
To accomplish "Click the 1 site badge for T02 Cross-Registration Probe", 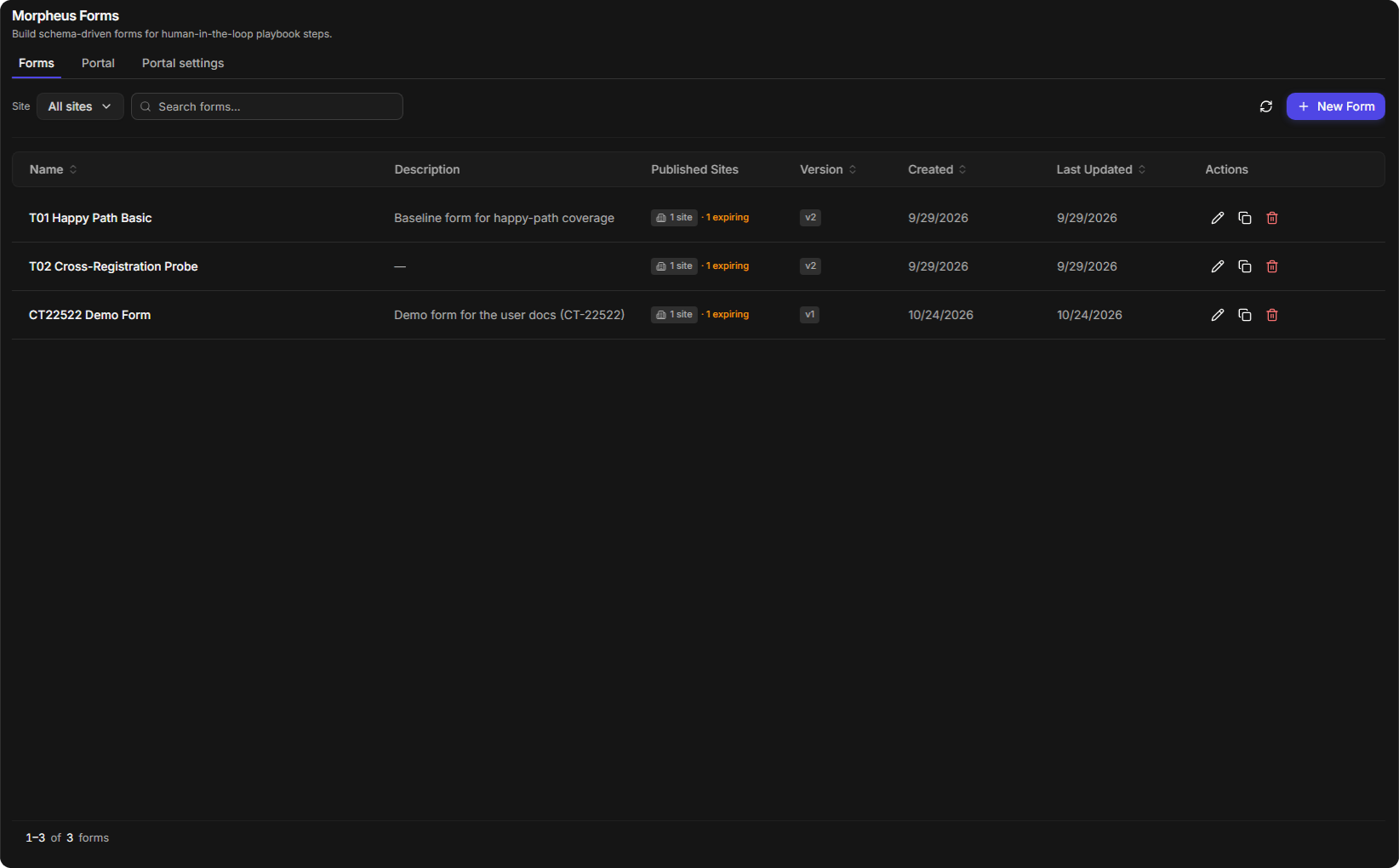I will [x=674, y=266].
